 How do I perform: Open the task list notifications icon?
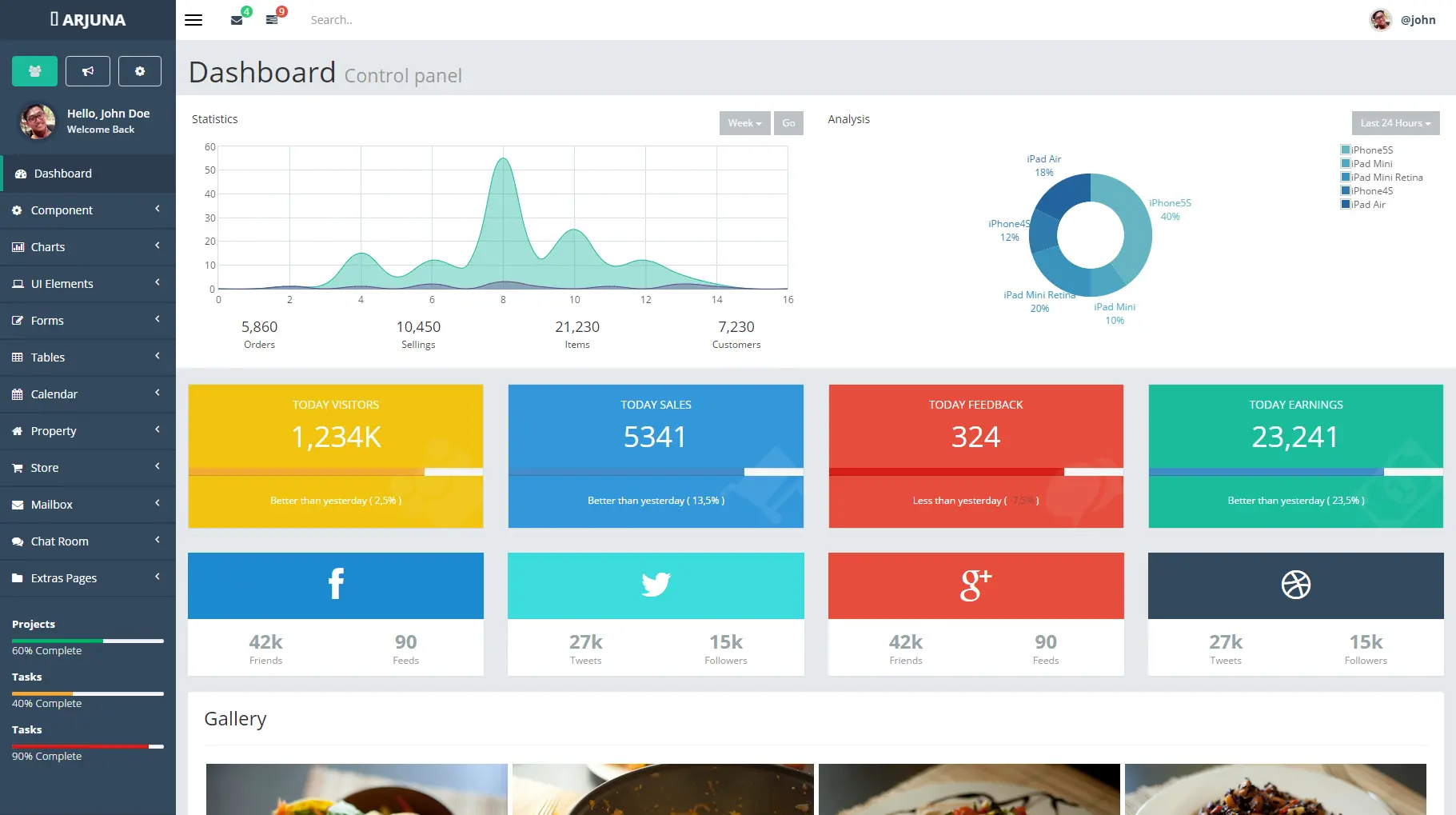[x=272, y=20]
